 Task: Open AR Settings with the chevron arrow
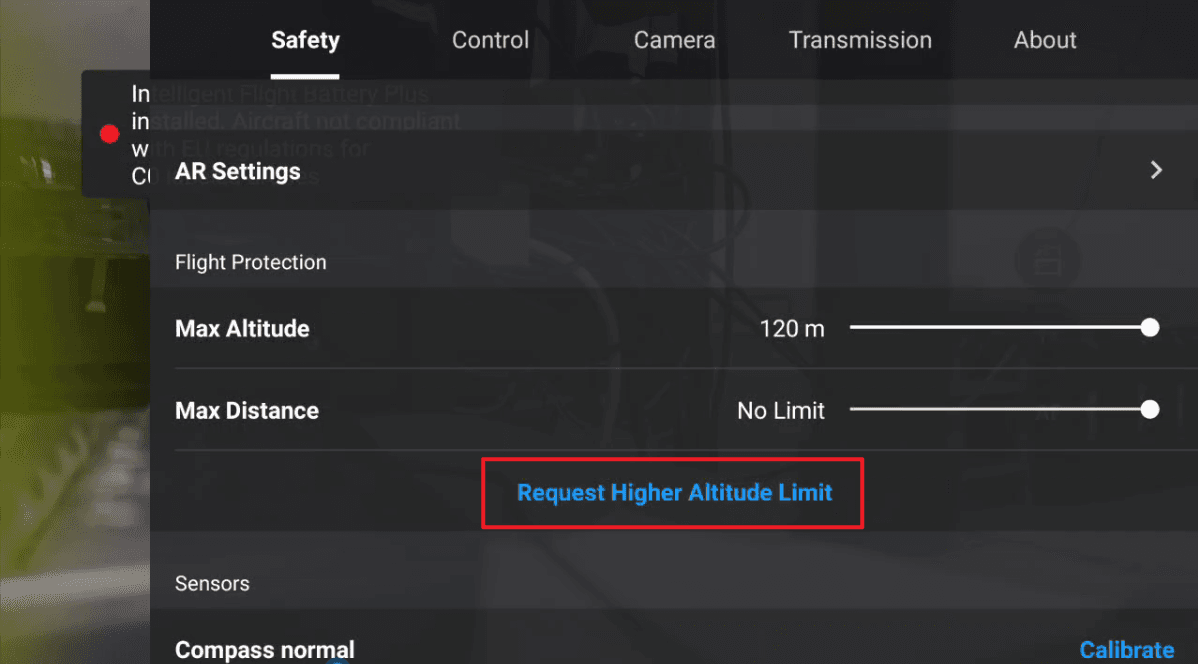(x=1156, y=170)
